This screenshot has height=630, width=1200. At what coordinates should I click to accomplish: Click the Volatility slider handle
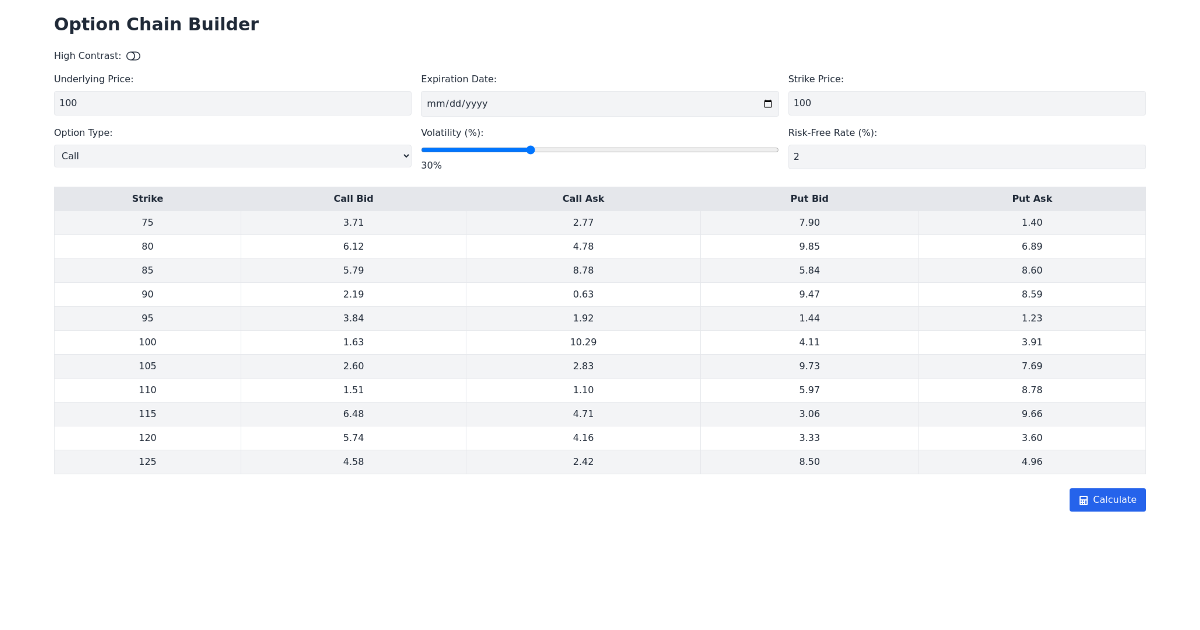tap(530, 150)
